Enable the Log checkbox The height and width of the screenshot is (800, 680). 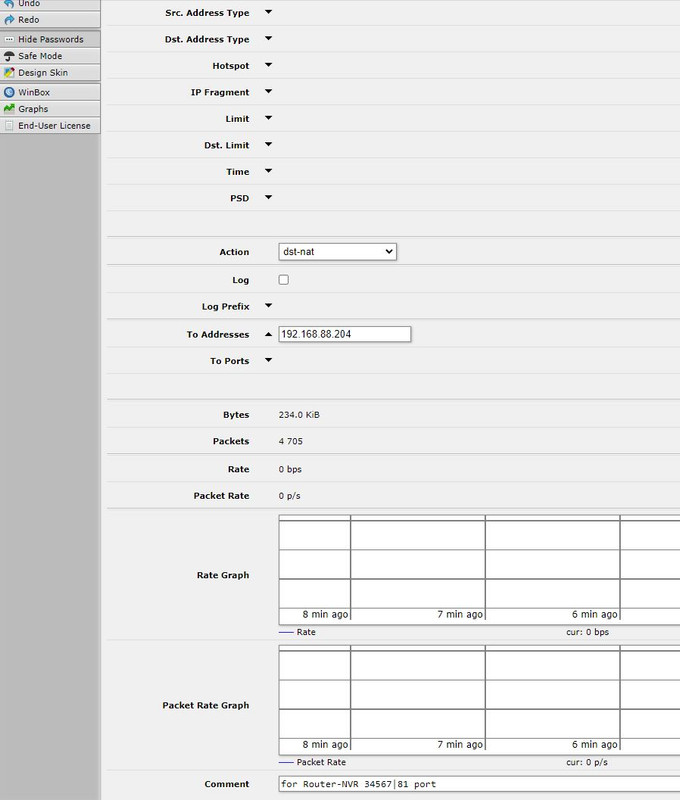click(x=284, y=280)
